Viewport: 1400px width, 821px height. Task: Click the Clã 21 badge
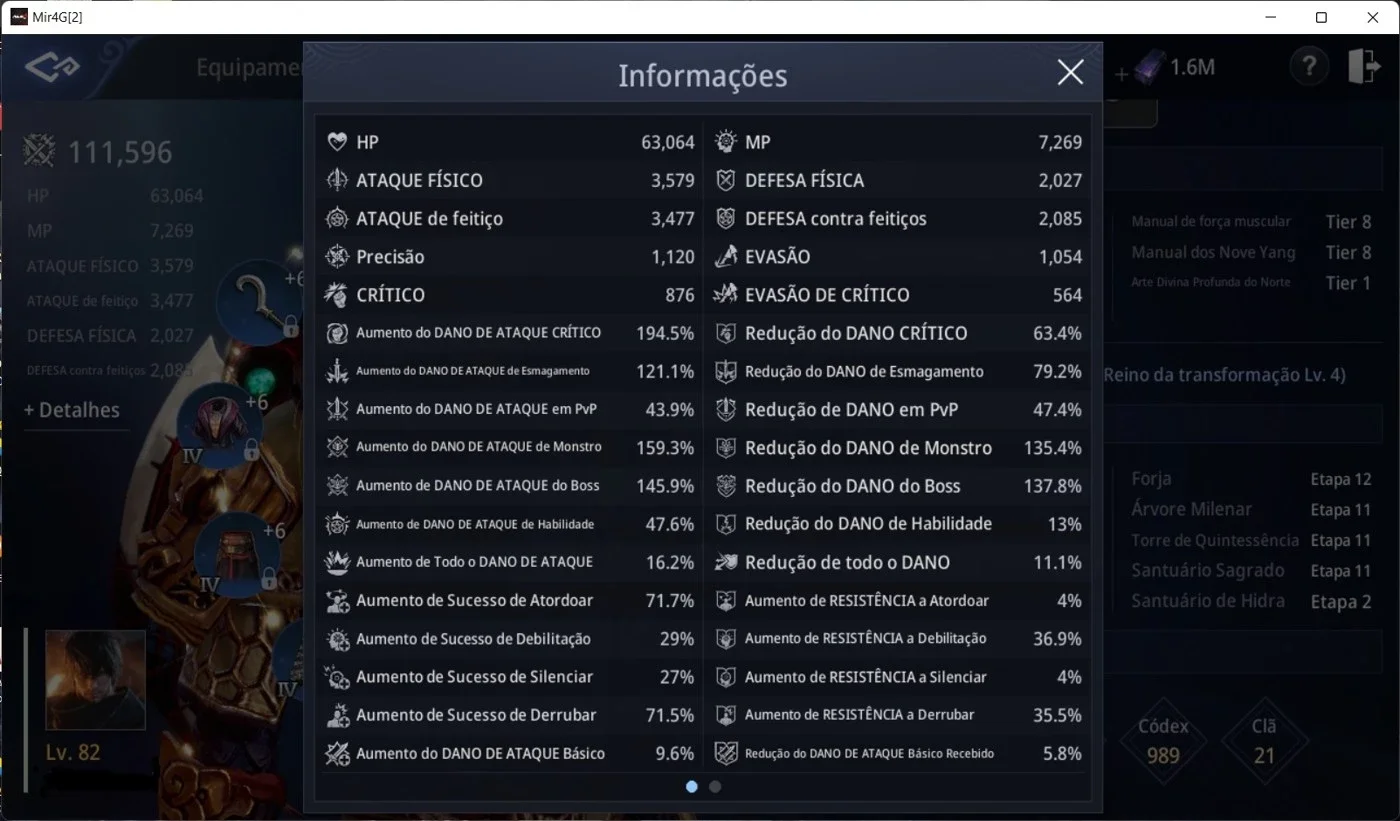pyautogui.click(x=1264, y=740)
